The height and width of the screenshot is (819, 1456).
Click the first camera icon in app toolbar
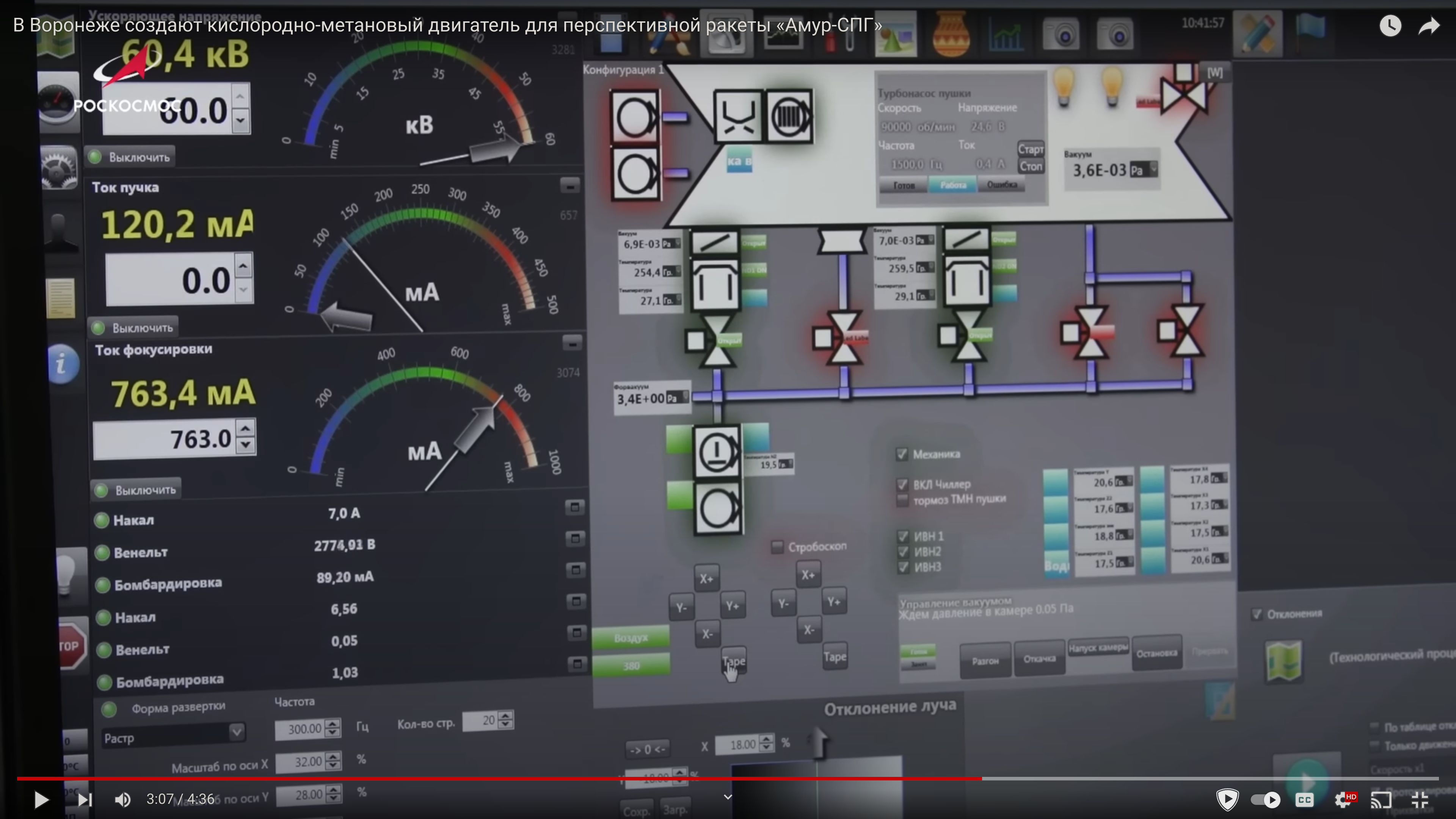pyautogui.click(x=1061, y=36)
